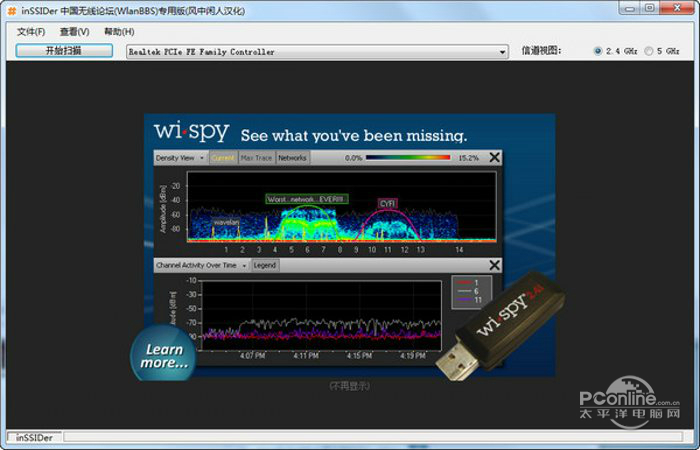This screenshot has height=450, width=700.
Task: Click the density color gradient bar
Action: [410, 158]
